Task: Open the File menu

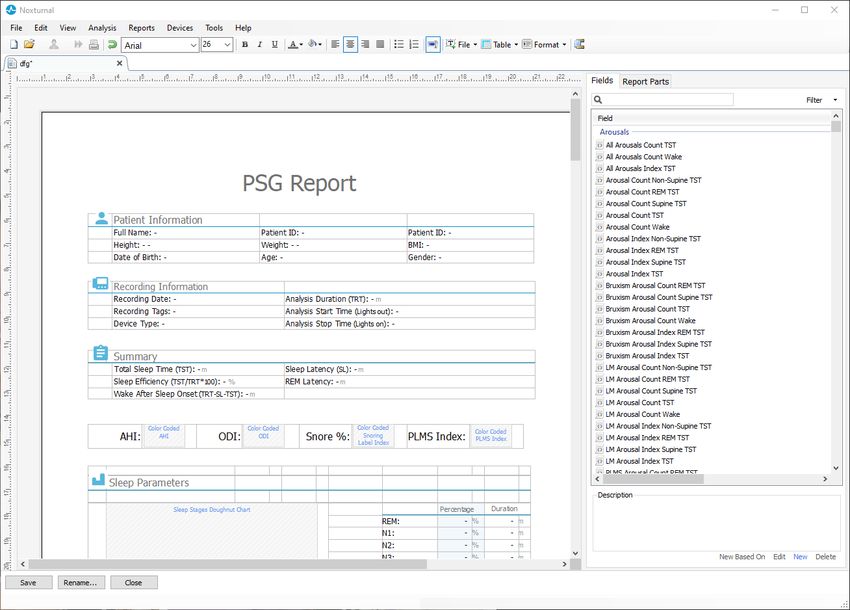Action: coord(16,28)
